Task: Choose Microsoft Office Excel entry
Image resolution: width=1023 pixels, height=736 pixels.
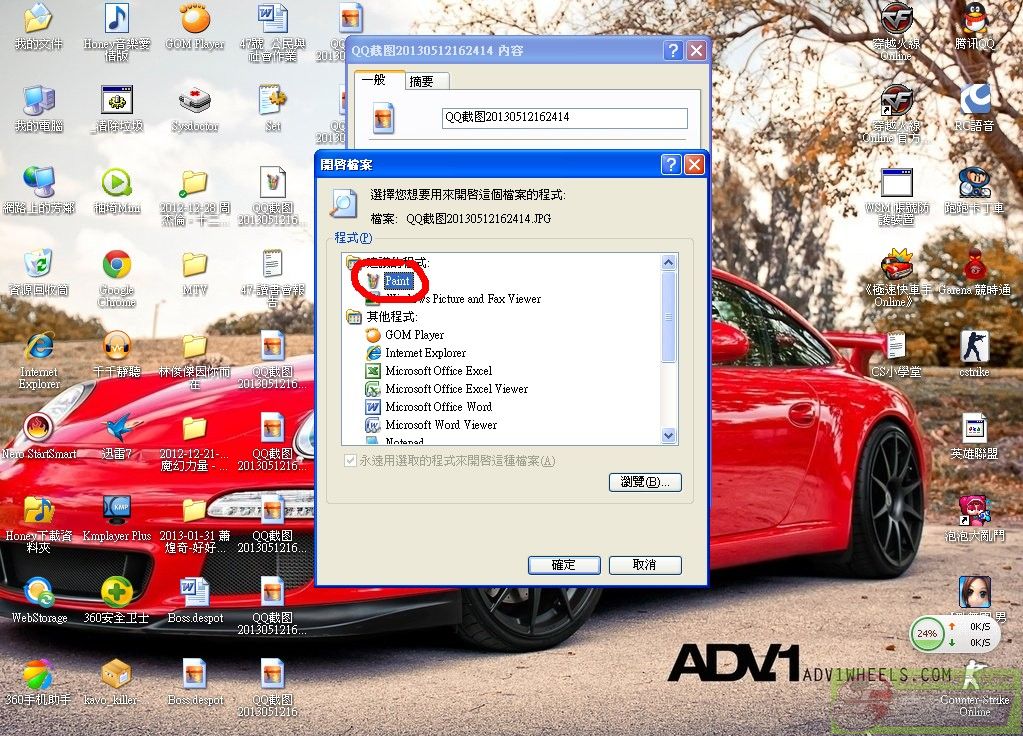Action: click(438, 371)
